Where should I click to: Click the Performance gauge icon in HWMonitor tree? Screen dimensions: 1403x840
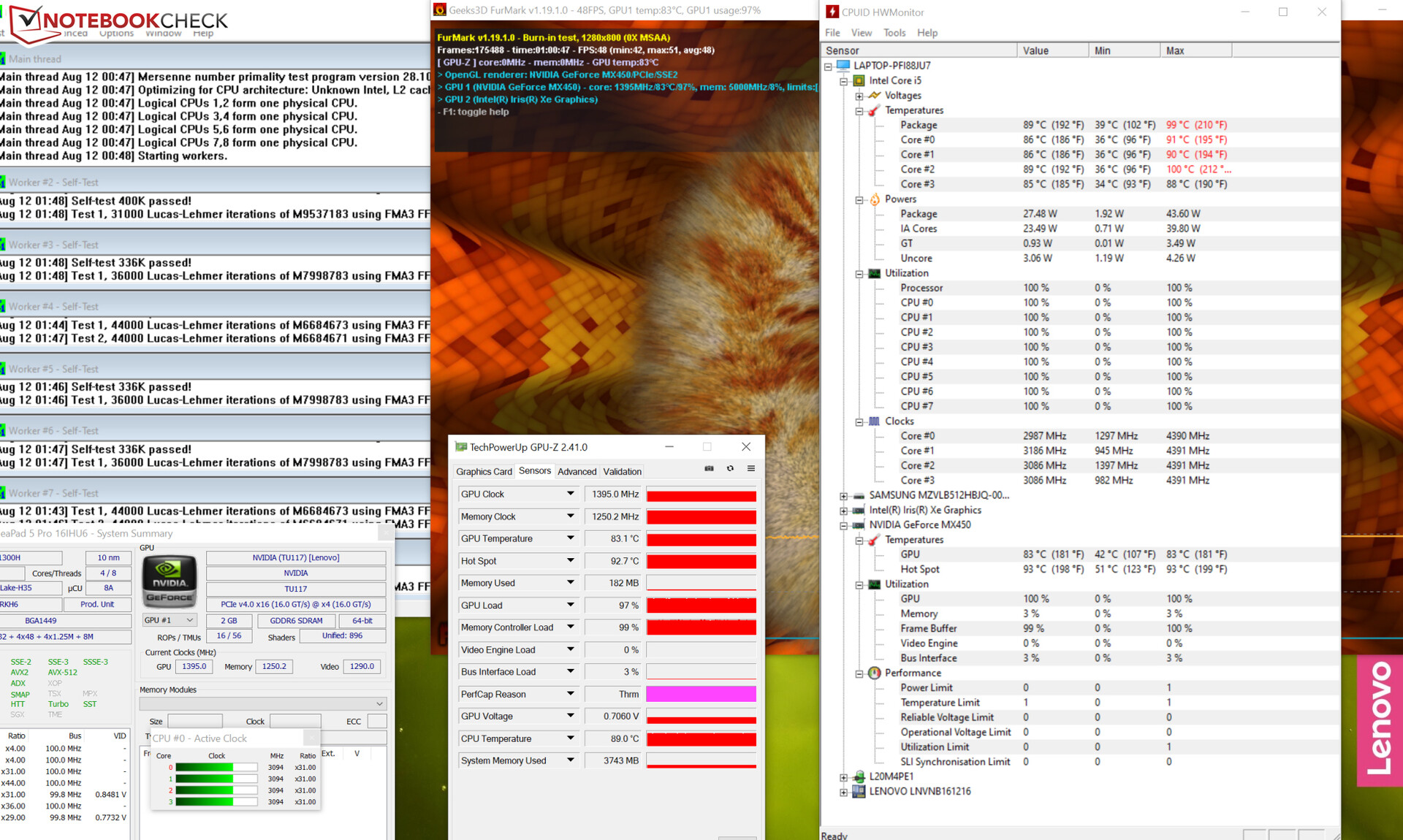(874, 673)
